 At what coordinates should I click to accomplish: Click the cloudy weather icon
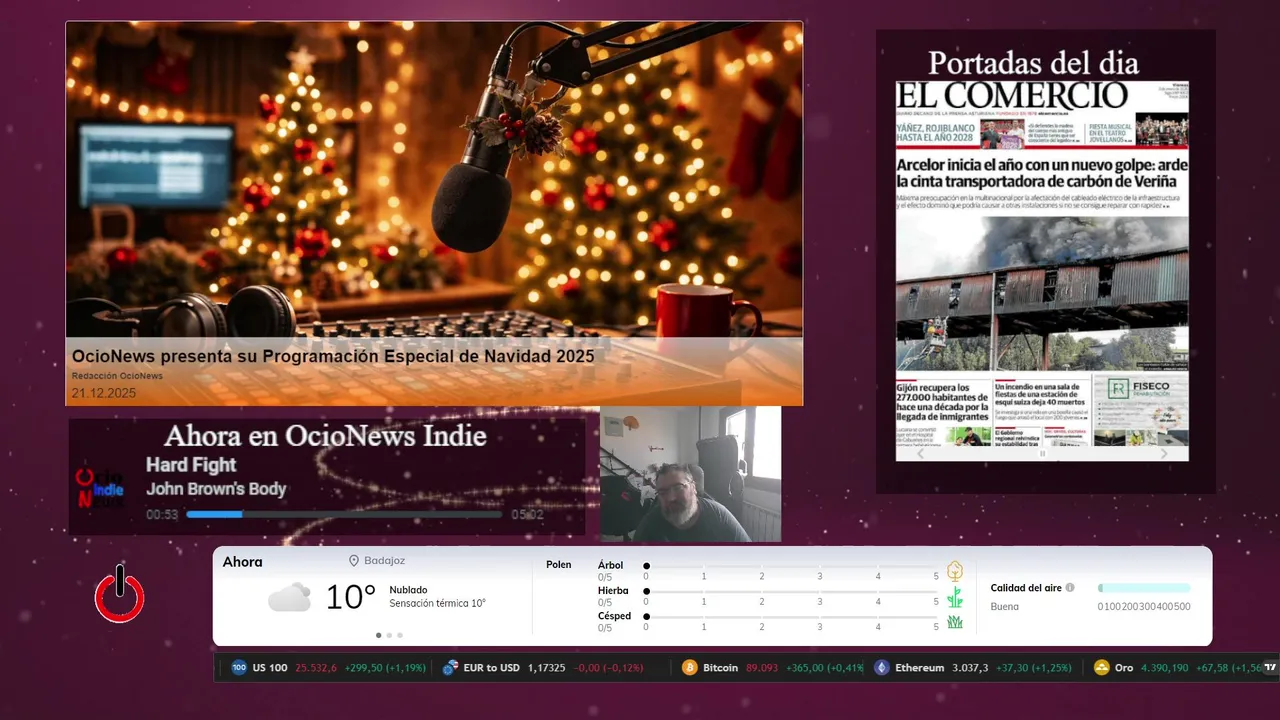pos(289,598)
